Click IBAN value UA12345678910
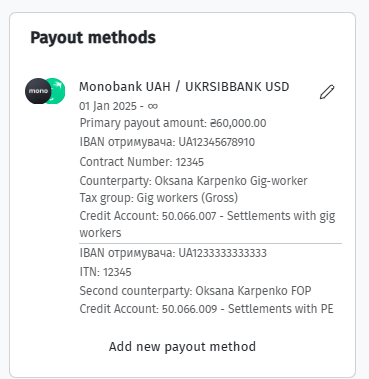 coord(217,142)
